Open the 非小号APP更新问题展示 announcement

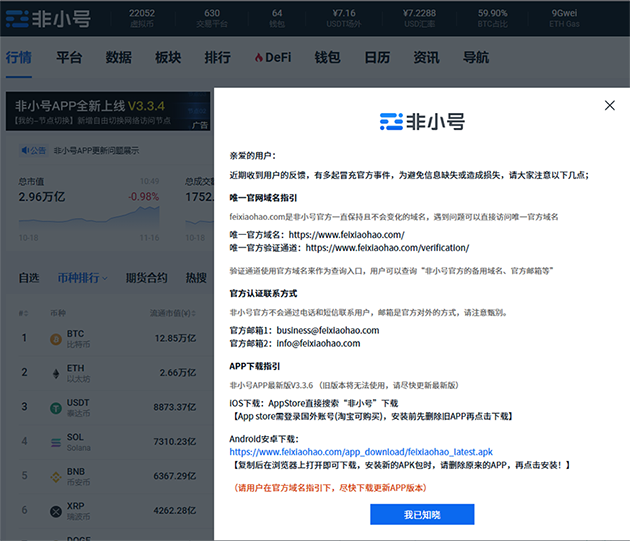click(96, 151)
